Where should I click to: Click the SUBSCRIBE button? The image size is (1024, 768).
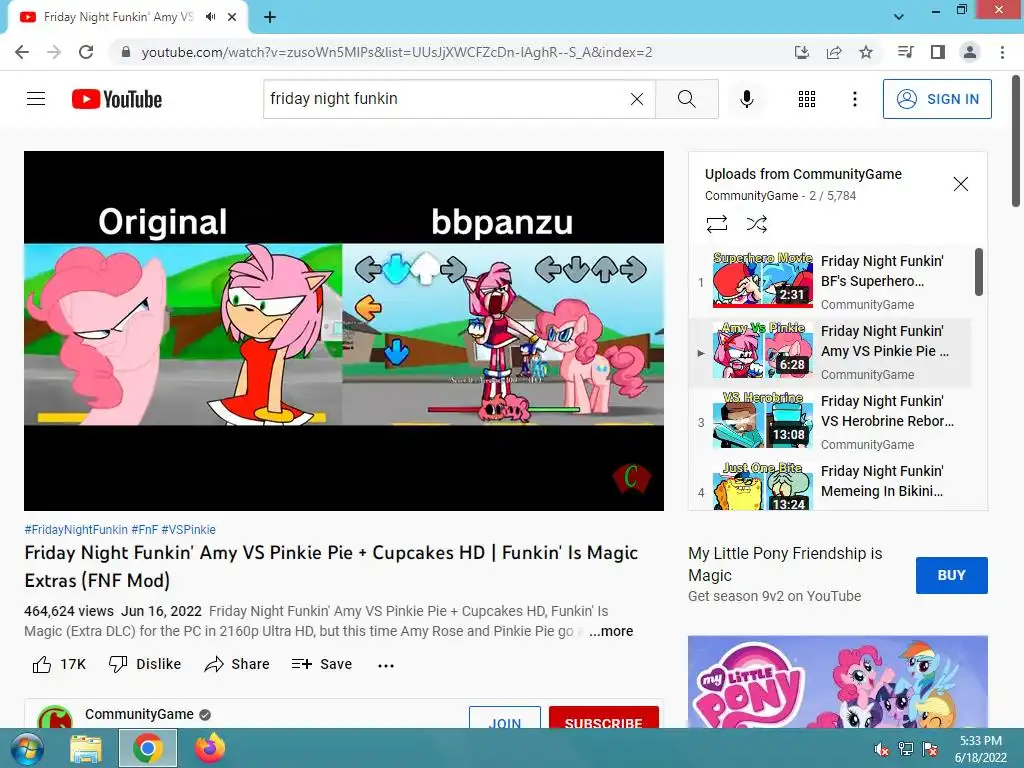point(603,717)
